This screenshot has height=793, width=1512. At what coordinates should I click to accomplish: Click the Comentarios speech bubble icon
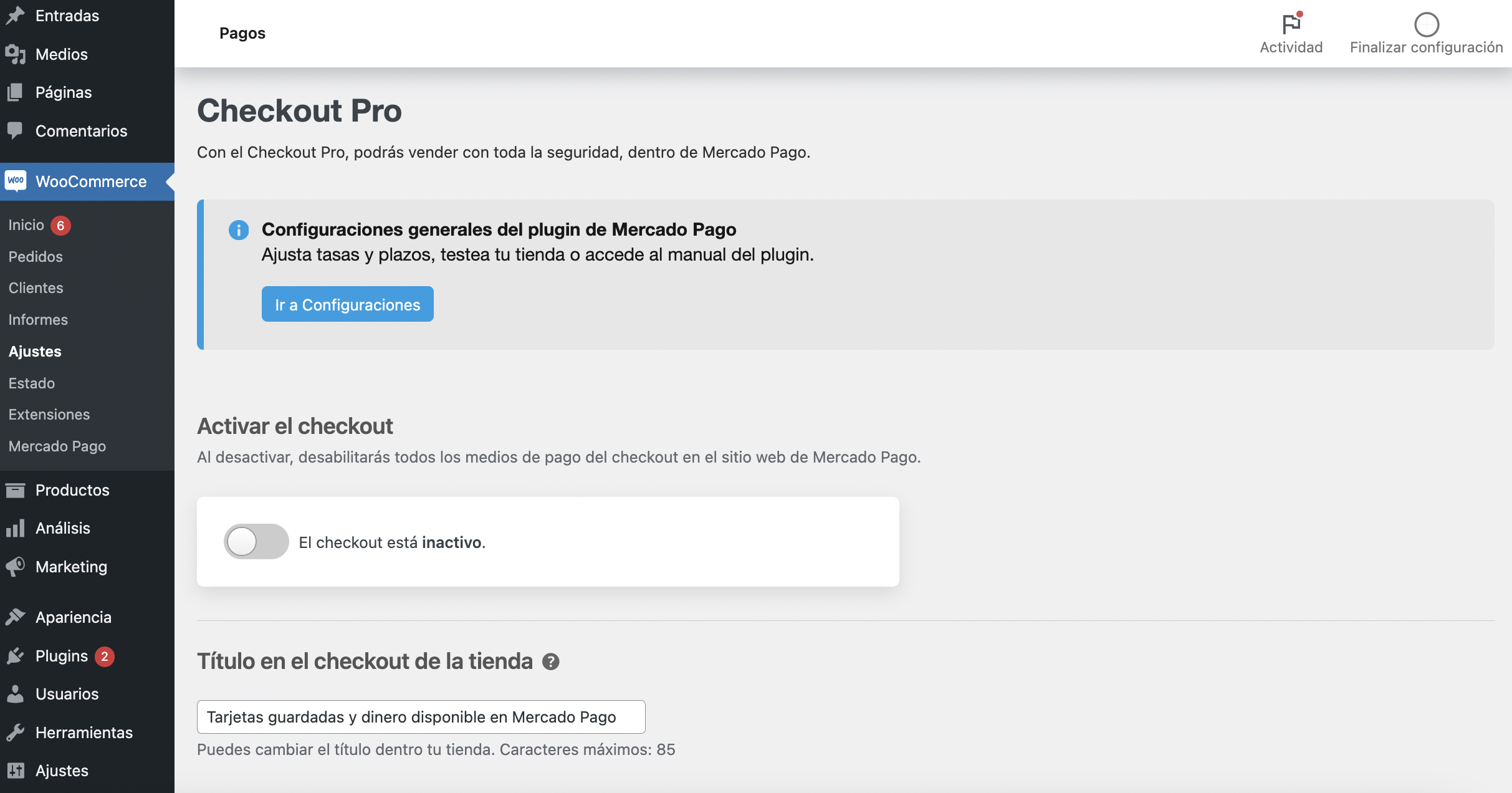pos(16,131)
